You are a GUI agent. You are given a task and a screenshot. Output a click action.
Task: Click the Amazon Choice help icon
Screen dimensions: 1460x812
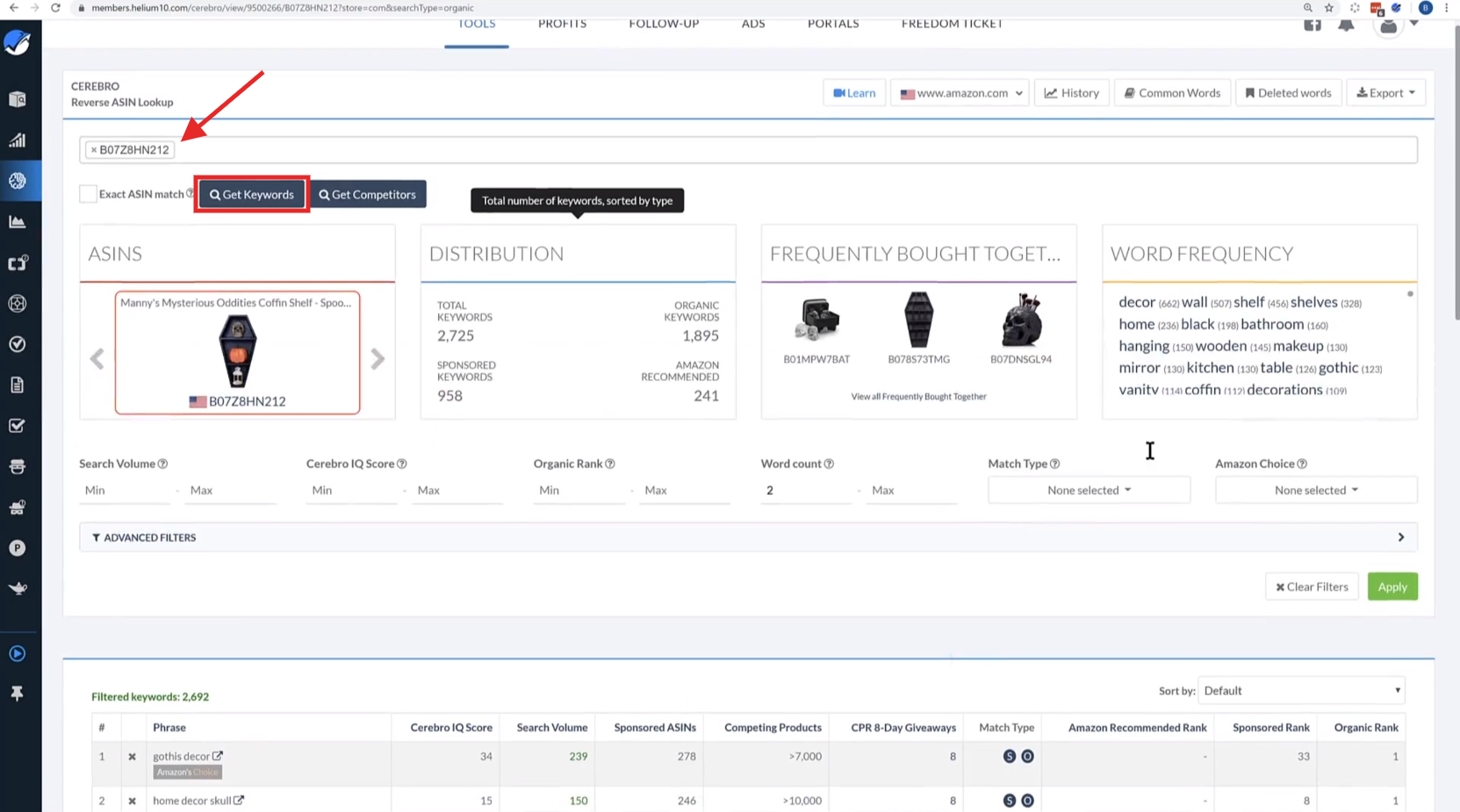tap(1302, 463)
